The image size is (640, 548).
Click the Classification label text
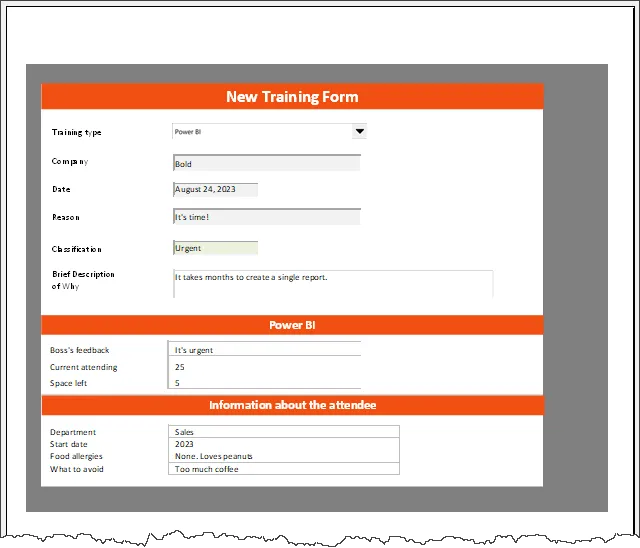click(x=77, y=249)
